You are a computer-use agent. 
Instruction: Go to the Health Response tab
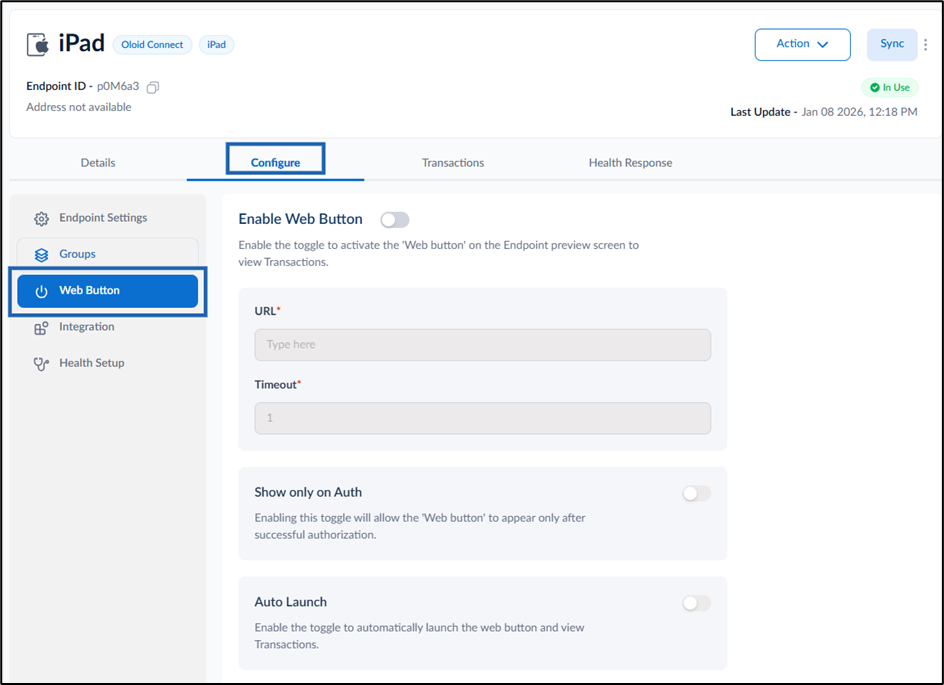coord(630,163)
